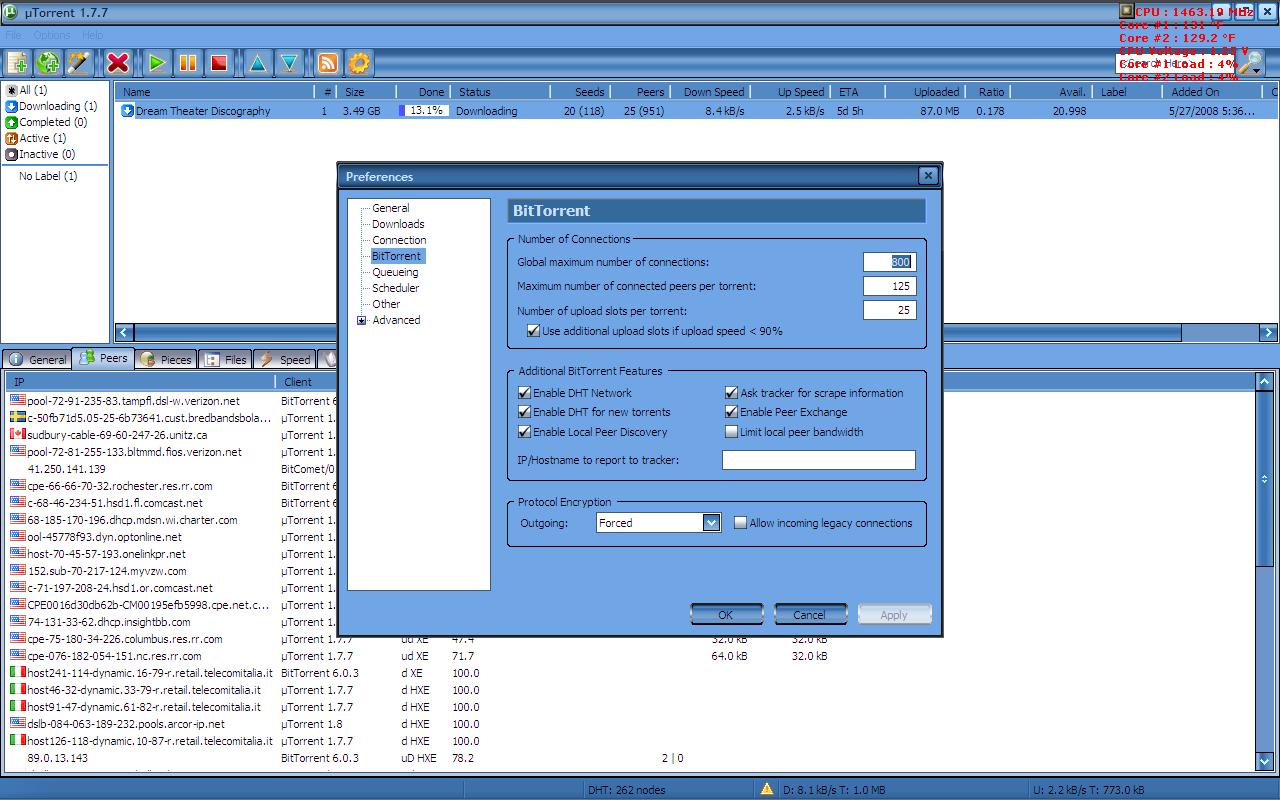Click the Move Down Queue triangle icon
This screenshot has height=800, width=1280.
(289, 63)
